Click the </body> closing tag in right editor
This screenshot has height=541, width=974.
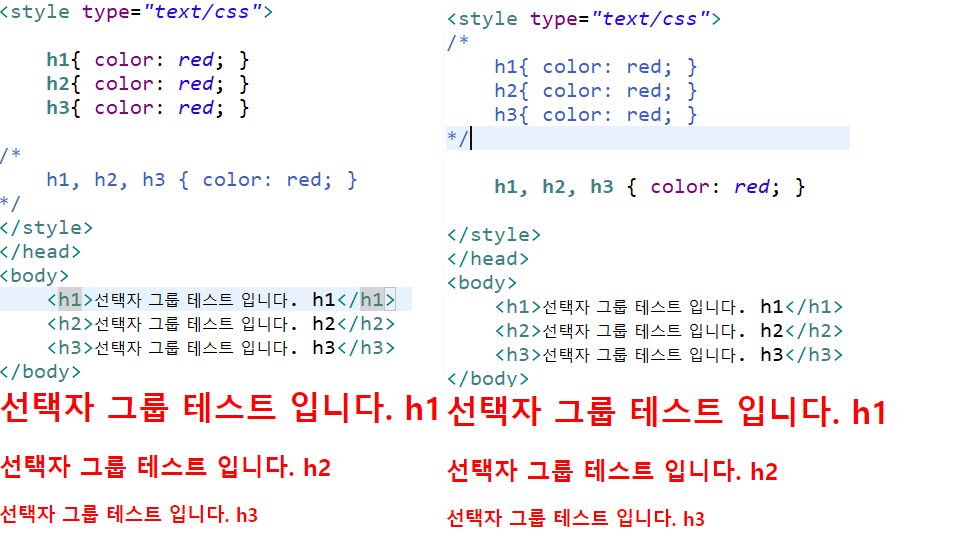[488, 379]
